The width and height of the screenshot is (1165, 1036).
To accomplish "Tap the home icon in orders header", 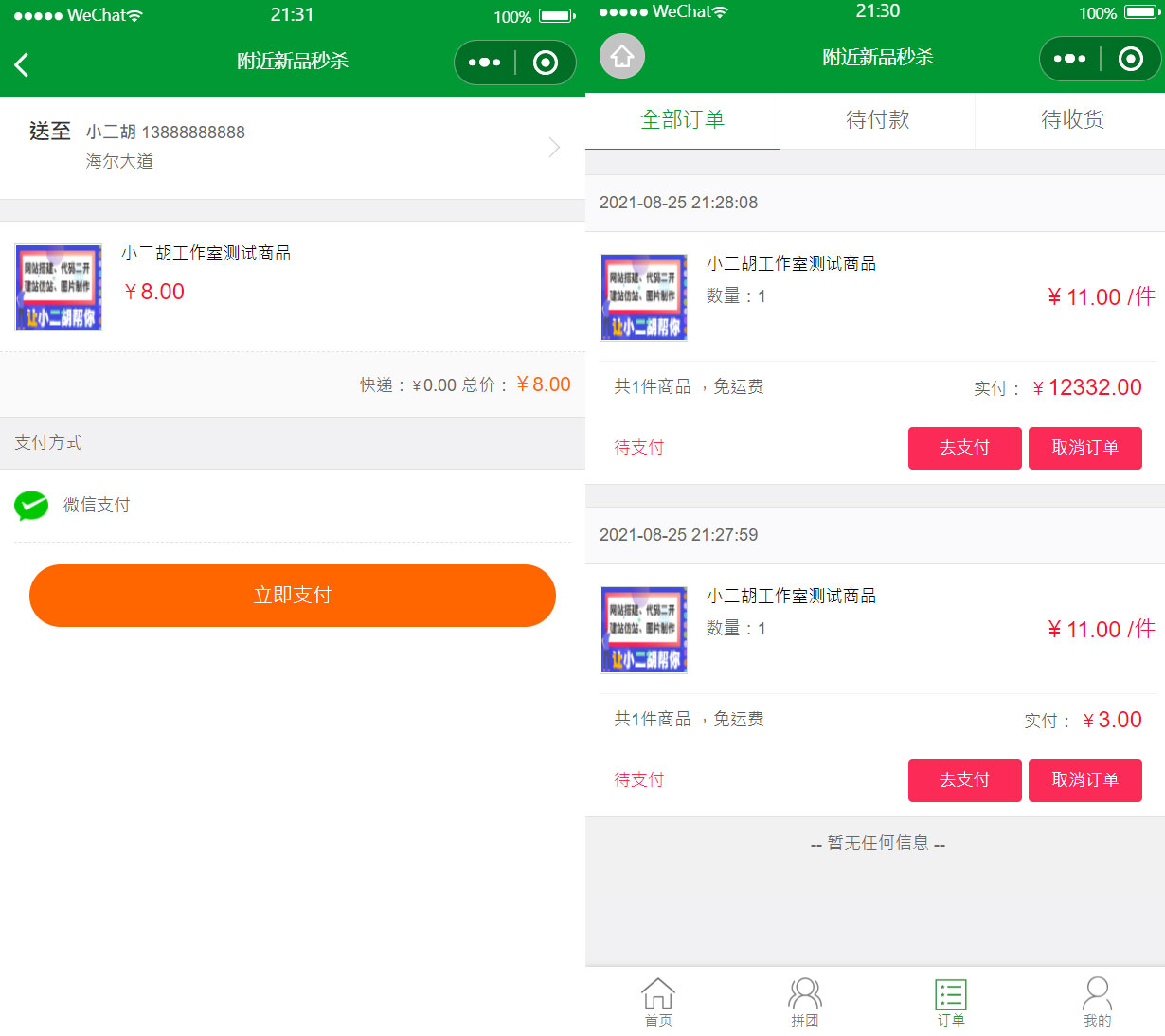I will pyautogui.click(x=622, y=57).
